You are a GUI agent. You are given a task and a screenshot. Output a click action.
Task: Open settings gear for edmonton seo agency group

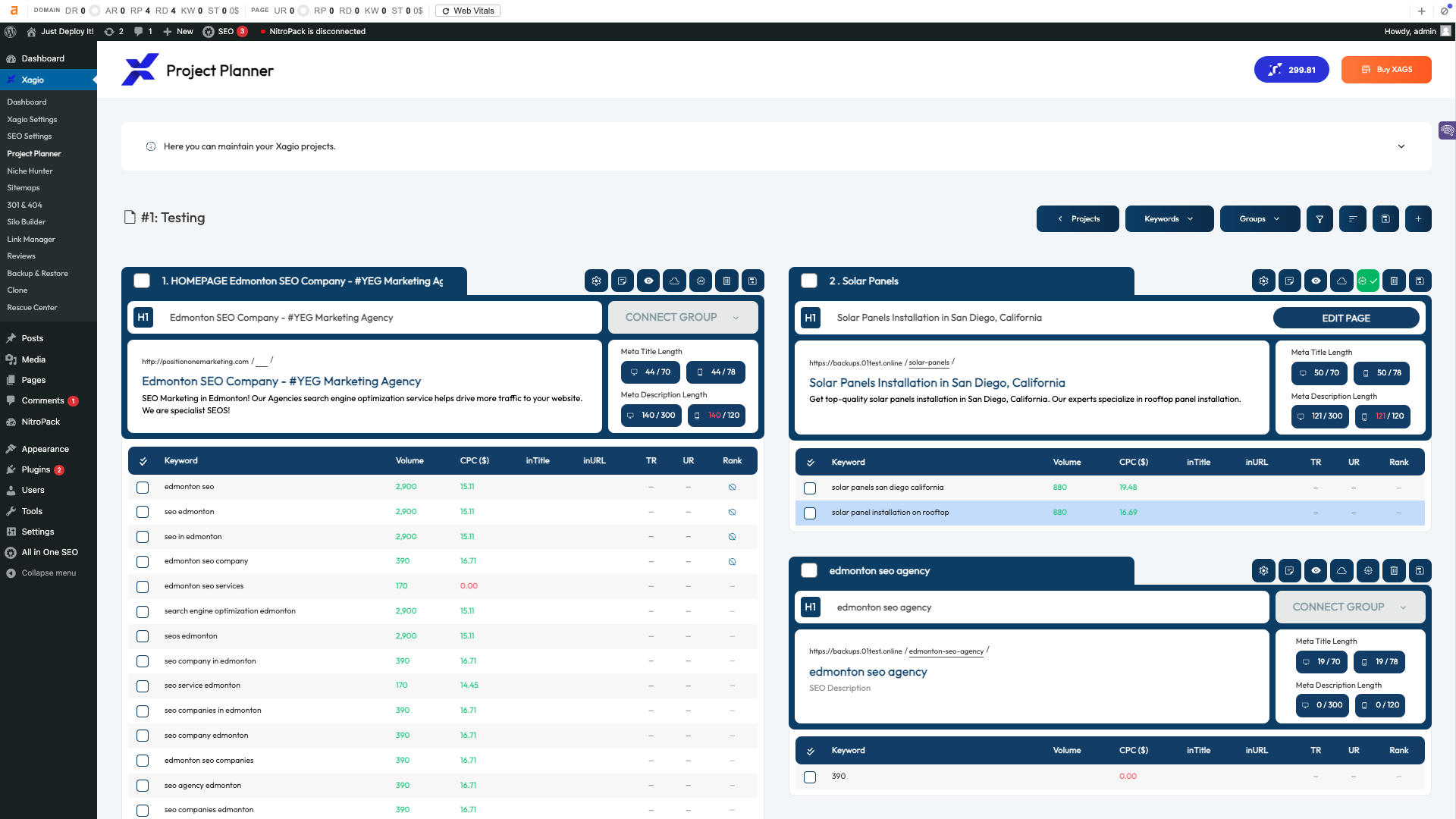1263,570
